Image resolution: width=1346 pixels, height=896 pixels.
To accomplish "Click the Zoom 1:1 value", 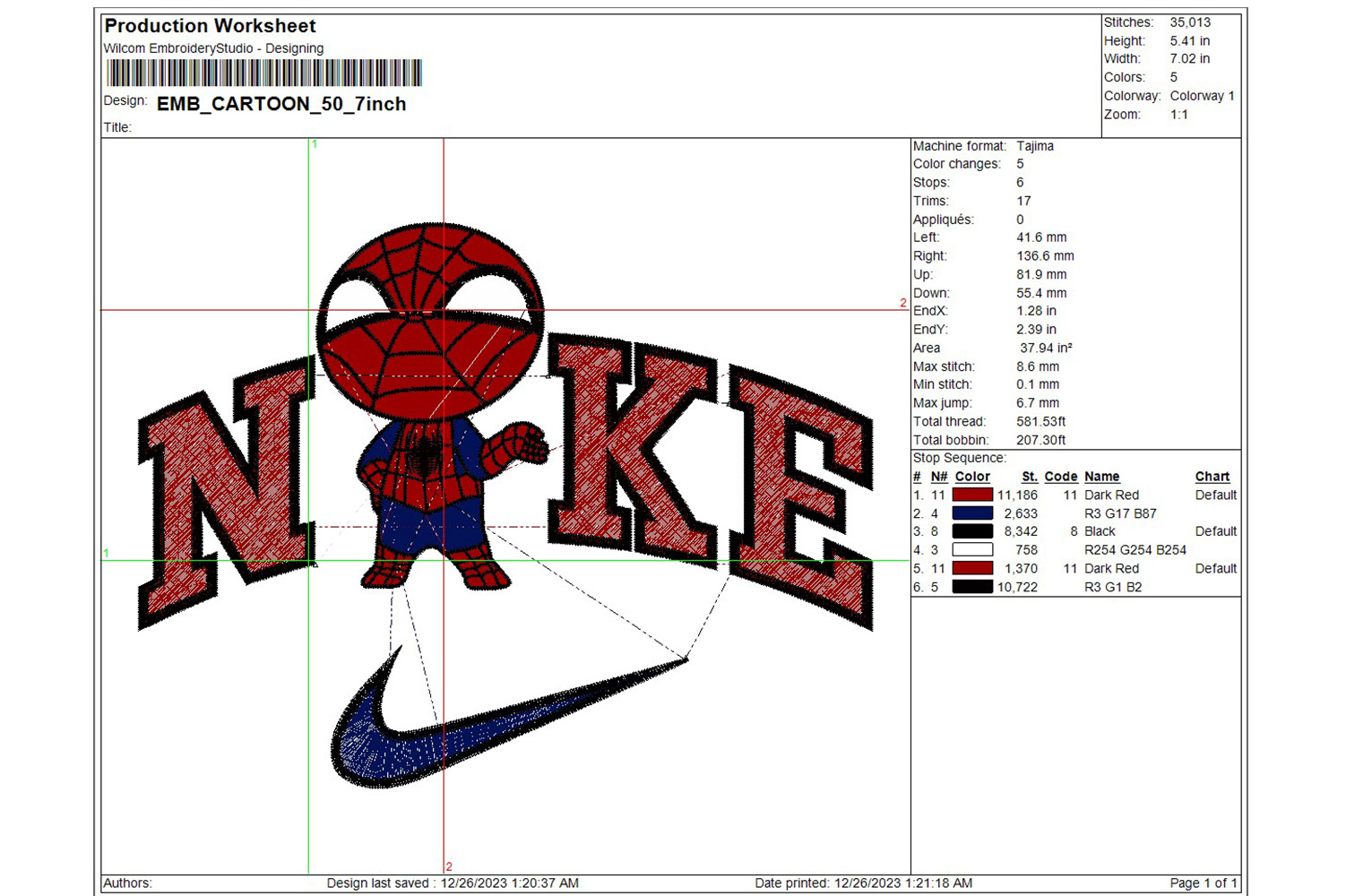I will 1178,115.
